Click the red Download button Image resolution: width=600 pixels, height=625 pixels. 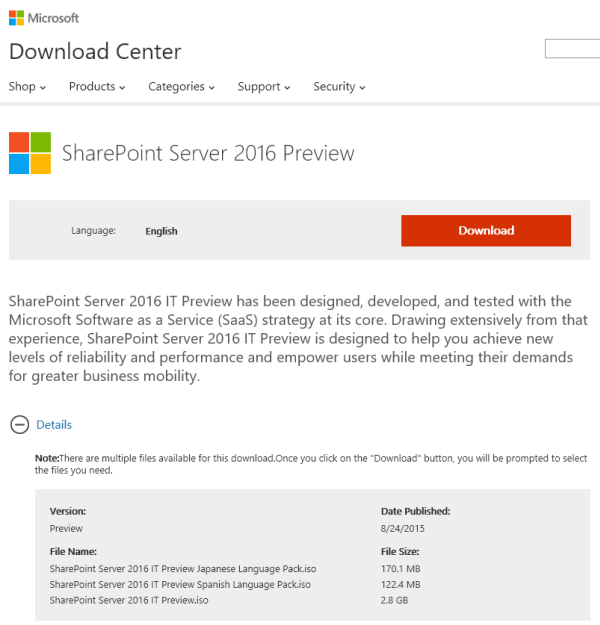point(486,230)
